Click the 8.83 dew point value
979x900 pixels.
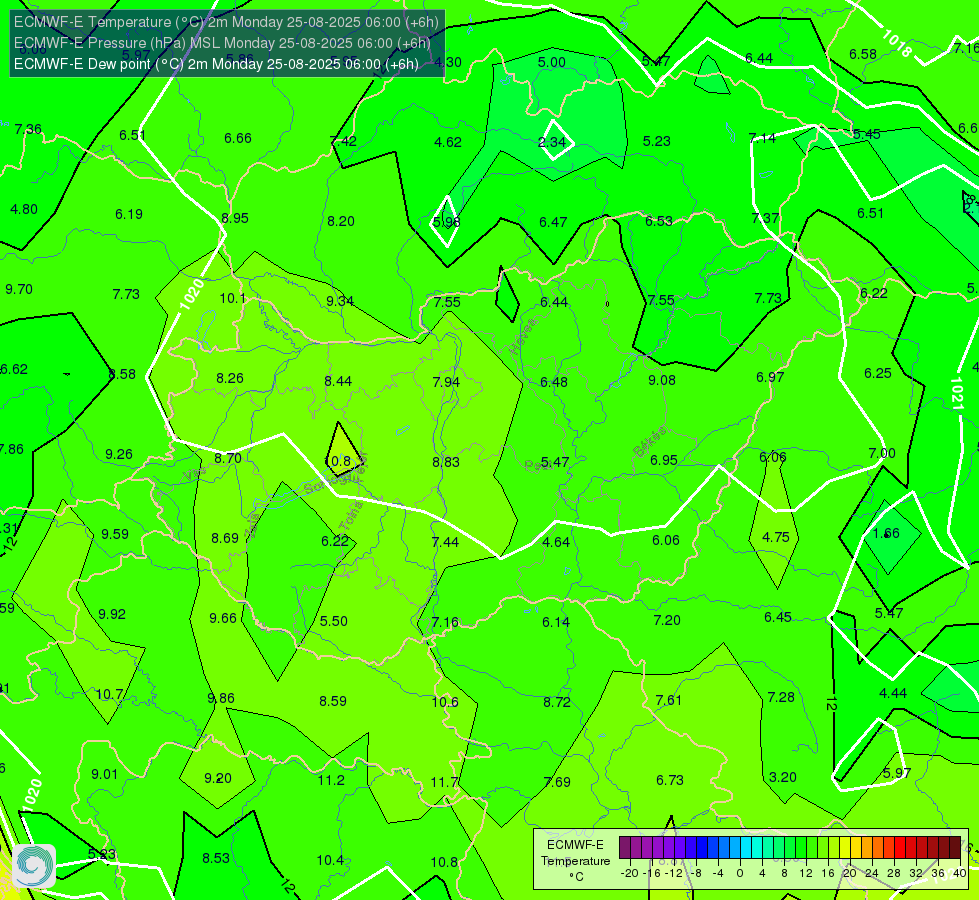[446, 462]
